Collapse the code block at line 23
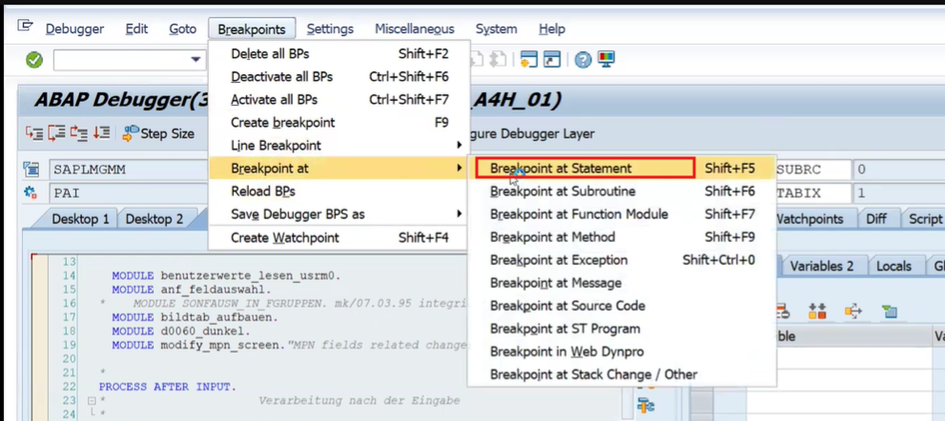This screenshot has width=945, height=421. point(92,401)
